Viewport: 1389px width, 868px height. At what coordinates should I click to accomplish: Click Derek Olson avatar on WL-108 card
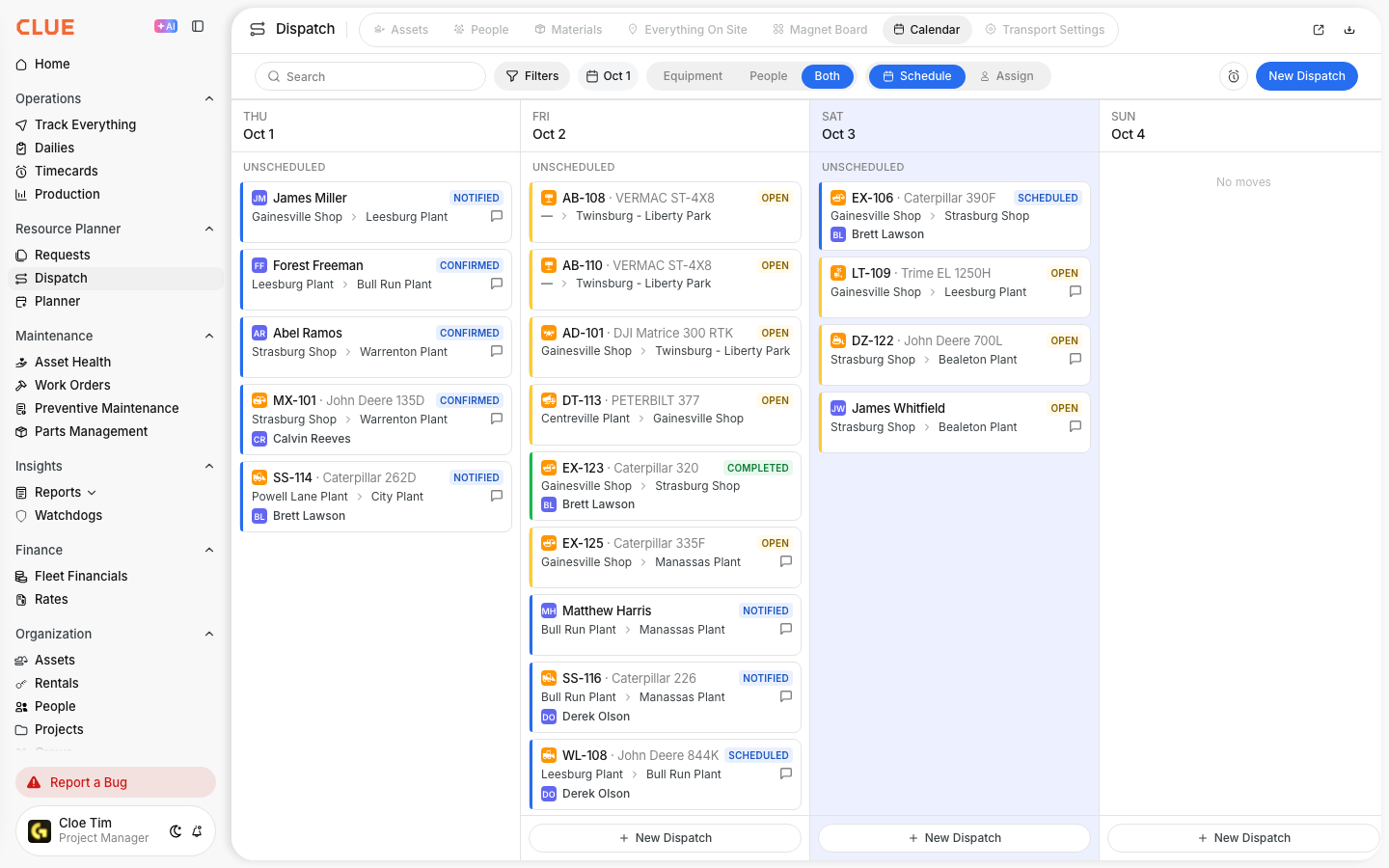point(549,794)
